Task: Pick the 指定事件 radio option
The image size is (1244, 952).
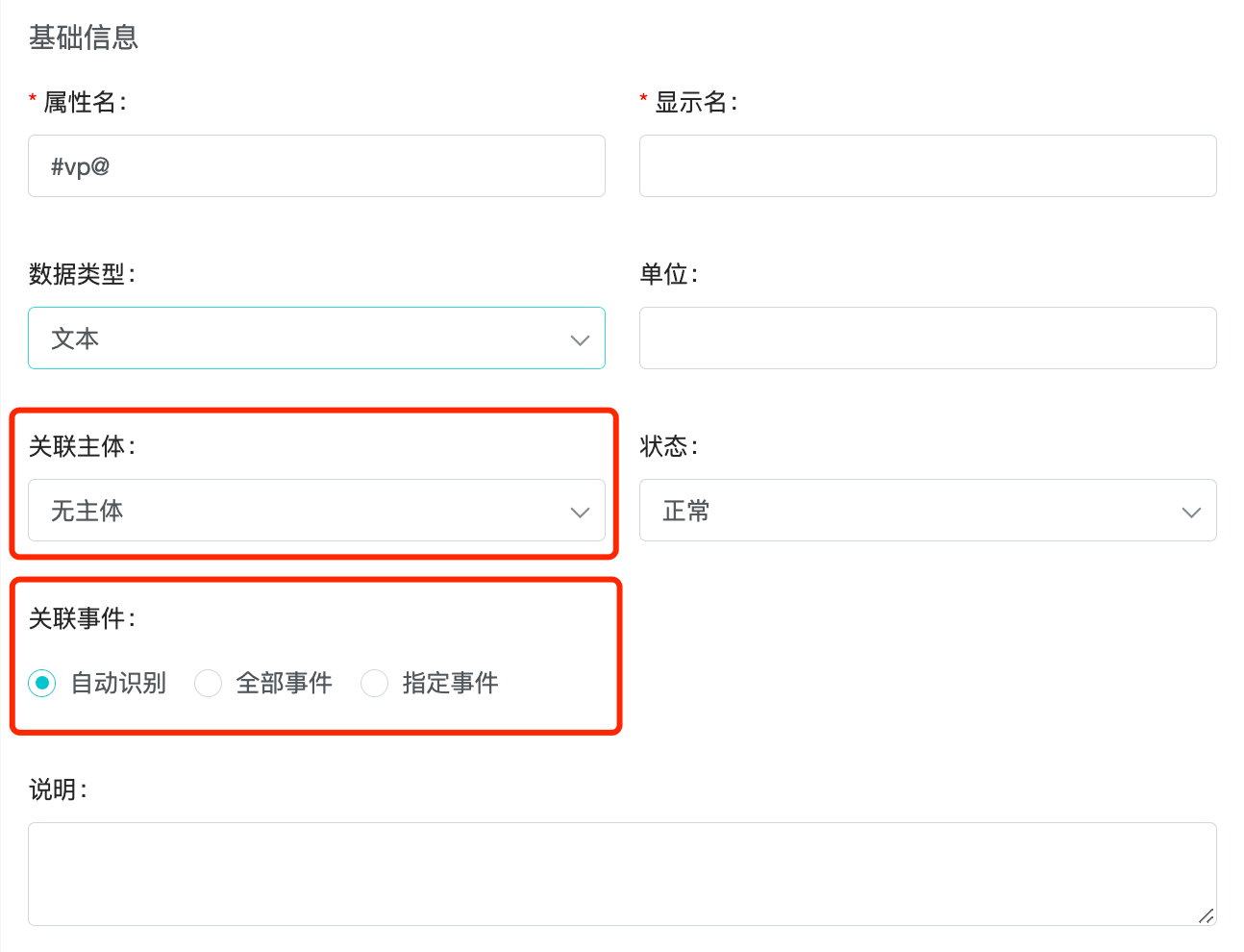Action: click(x=374, y=684)
